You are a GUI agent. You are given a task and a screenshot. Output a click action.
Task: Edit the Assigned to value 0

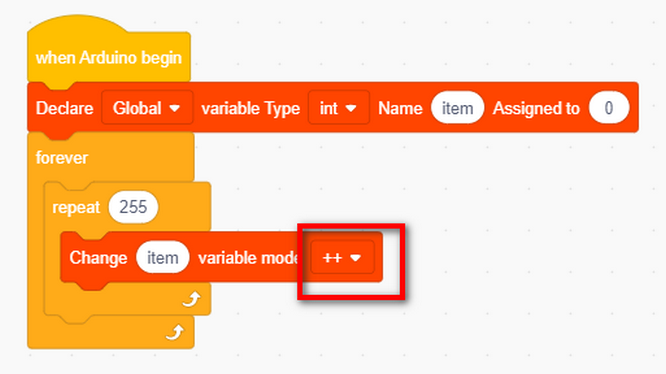click(609, 108)
